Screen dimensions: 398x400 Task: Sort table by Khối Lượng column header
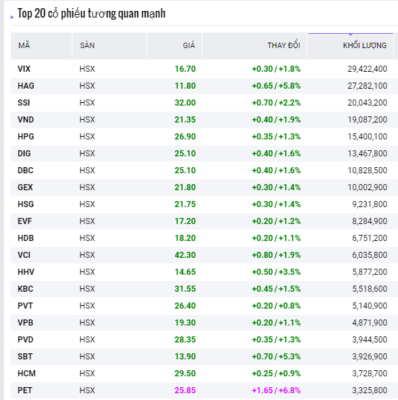click(x=365, y=45)
